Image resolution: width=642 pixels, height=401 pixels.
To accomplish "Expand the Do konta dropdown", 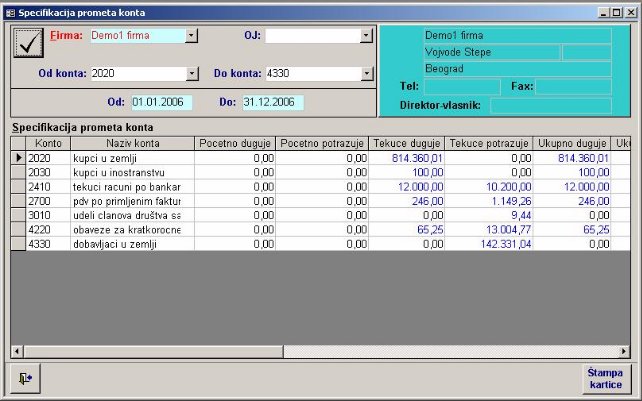I will 367,73.
